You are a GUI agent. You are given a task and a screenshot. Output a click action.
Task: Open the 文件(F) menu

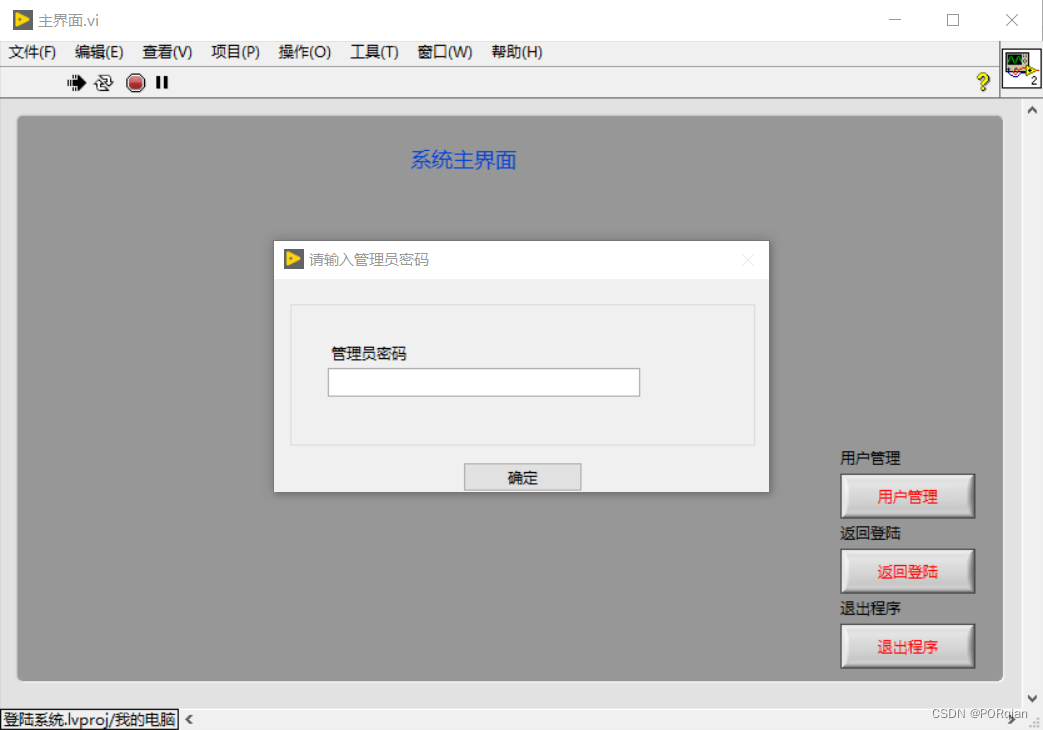tap(31, 52)
